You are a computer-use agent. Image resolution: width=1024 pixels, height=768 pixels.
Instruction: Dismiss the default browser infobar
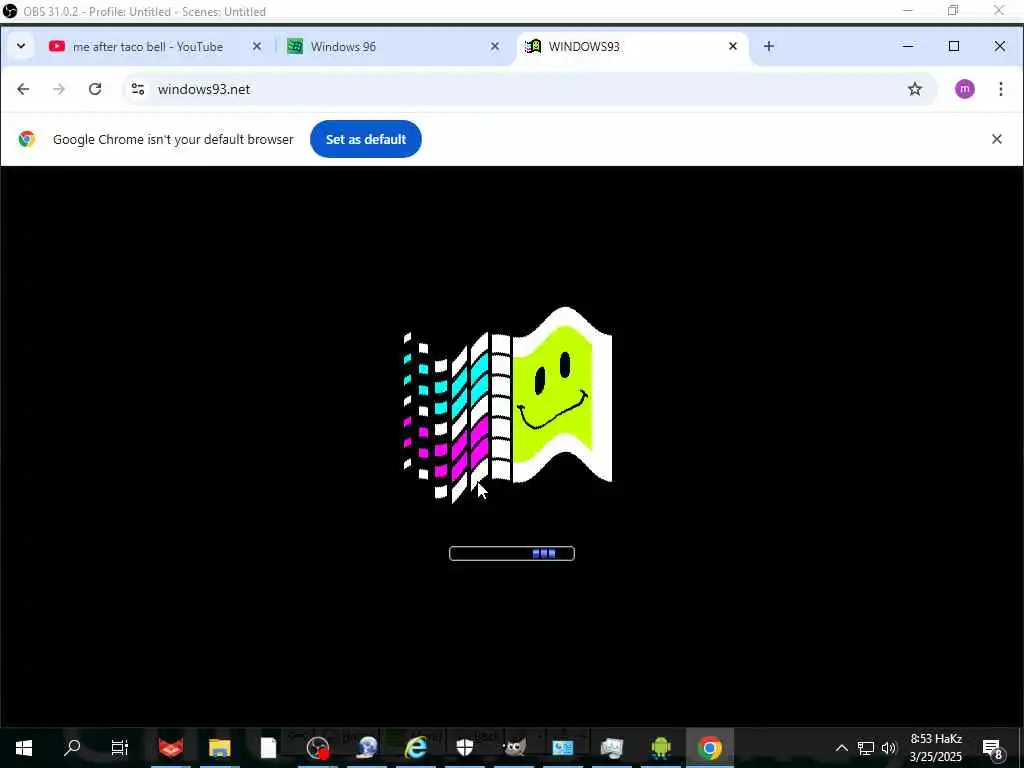[997, 139]
